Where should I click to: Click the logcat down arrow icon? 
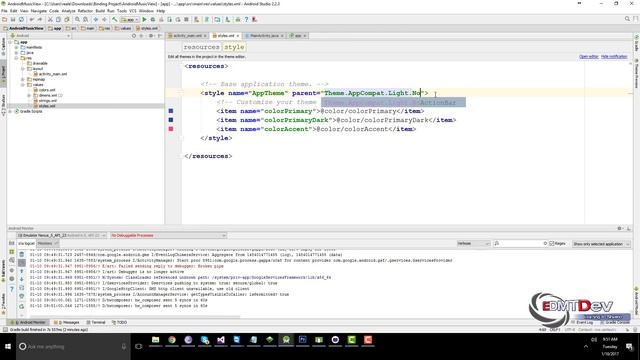(22, 279)
